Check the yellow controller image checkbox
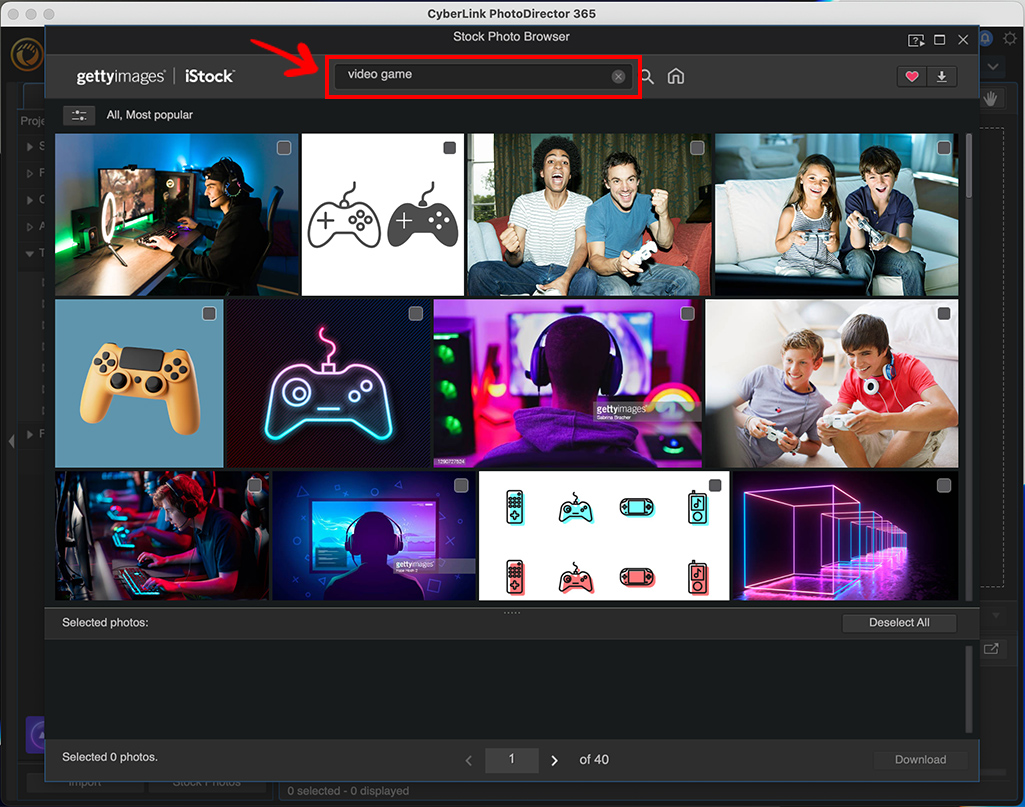 point(209,314)
